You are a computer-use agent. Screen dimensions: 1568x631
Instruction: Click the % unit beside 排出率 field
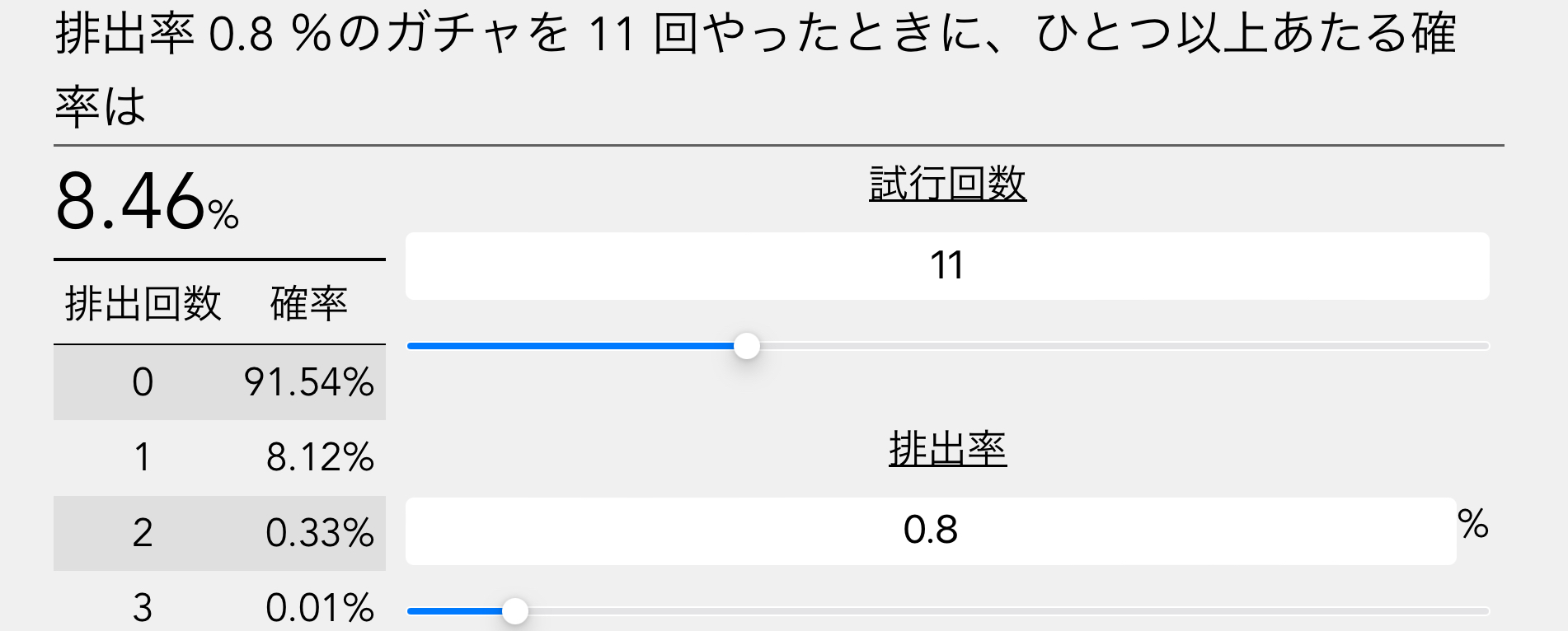(1473, 525)
